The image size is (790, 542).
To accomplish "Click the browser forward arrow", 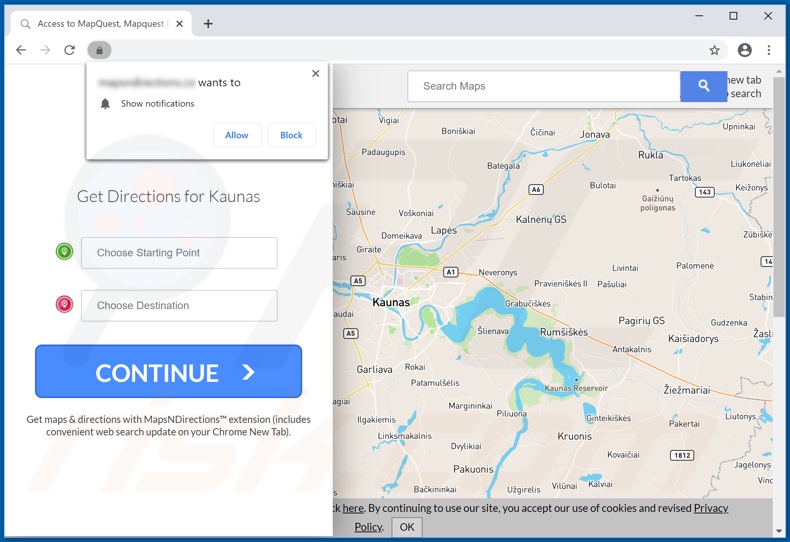I will point(45,50).
